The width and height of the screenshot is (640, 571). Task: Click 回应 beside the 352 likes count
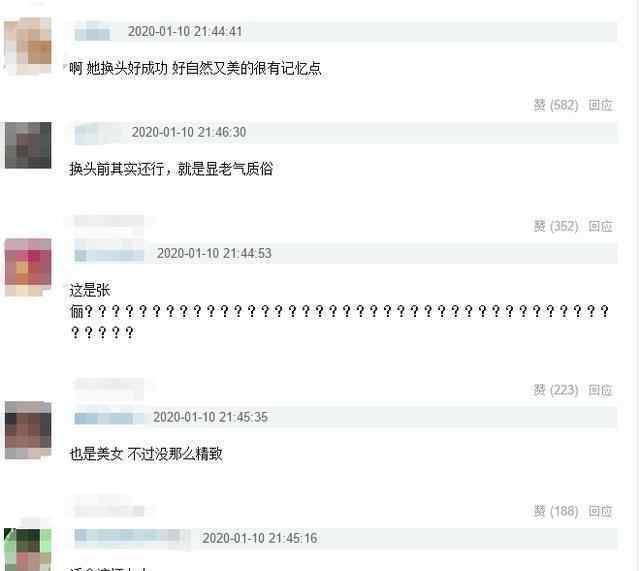pyautogui.click(x=600, y=226)
